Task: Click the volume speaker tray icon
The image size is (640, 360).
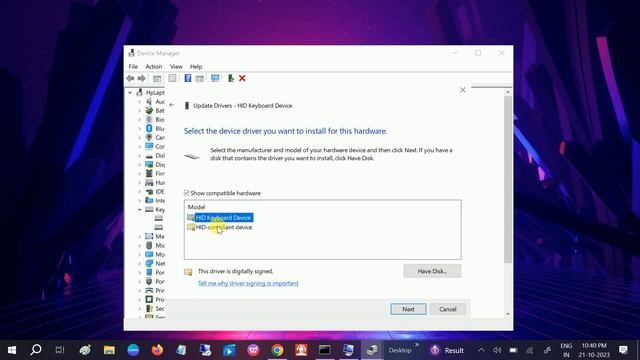Action: click(497, 350)
